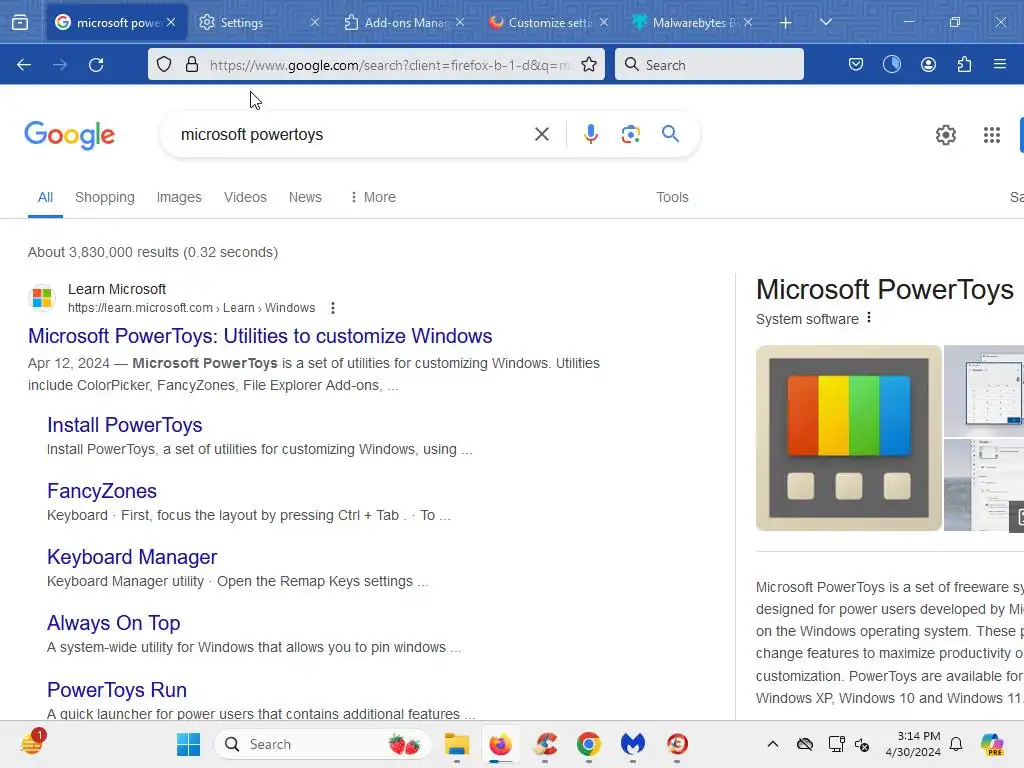Open FancyZones sublink
1024x768 pixels.
tap(102, 491)
